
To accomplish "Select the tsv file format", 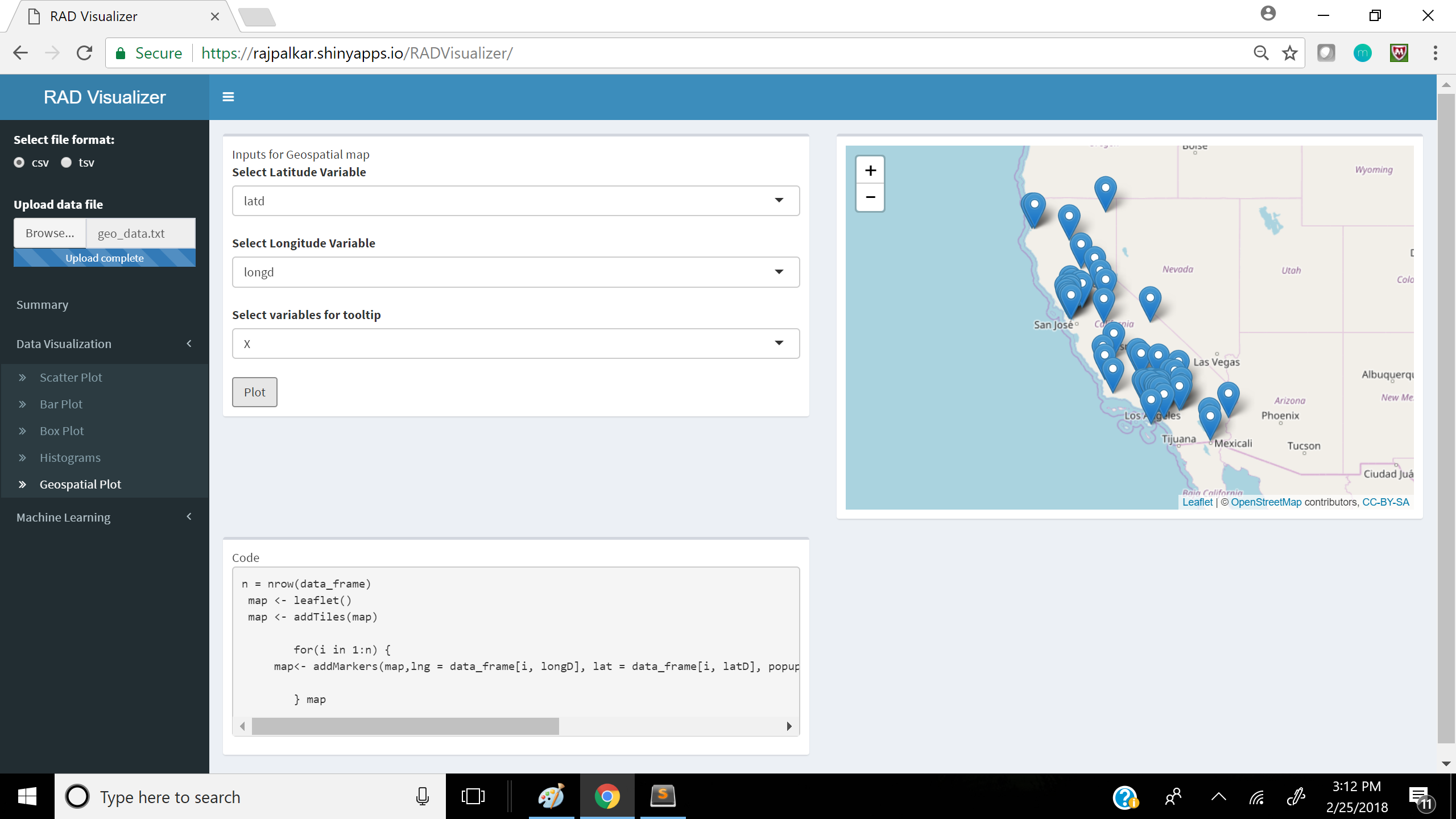I will tap(67, 163).
